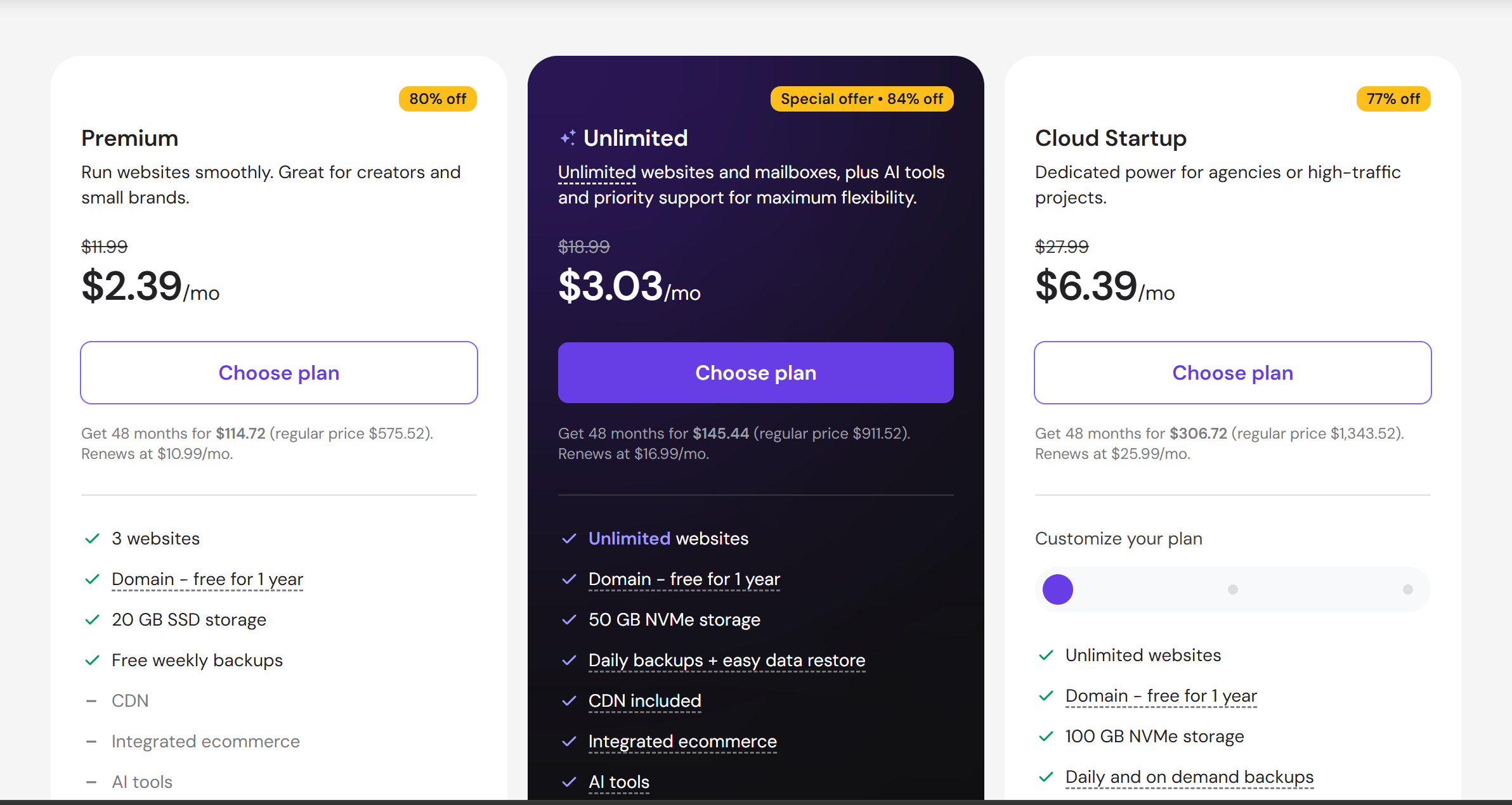
Task: Click the Special offer 84% off badge
Action: point(862,99)
